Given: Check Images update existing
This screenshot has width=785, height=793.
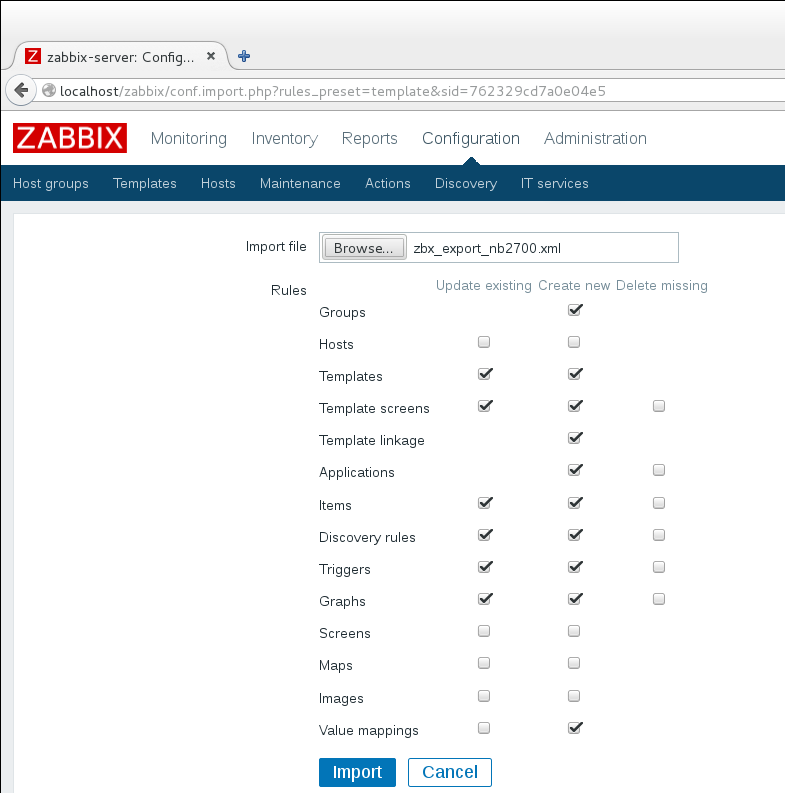Looking at the screenshot, I should pos(484,696).
